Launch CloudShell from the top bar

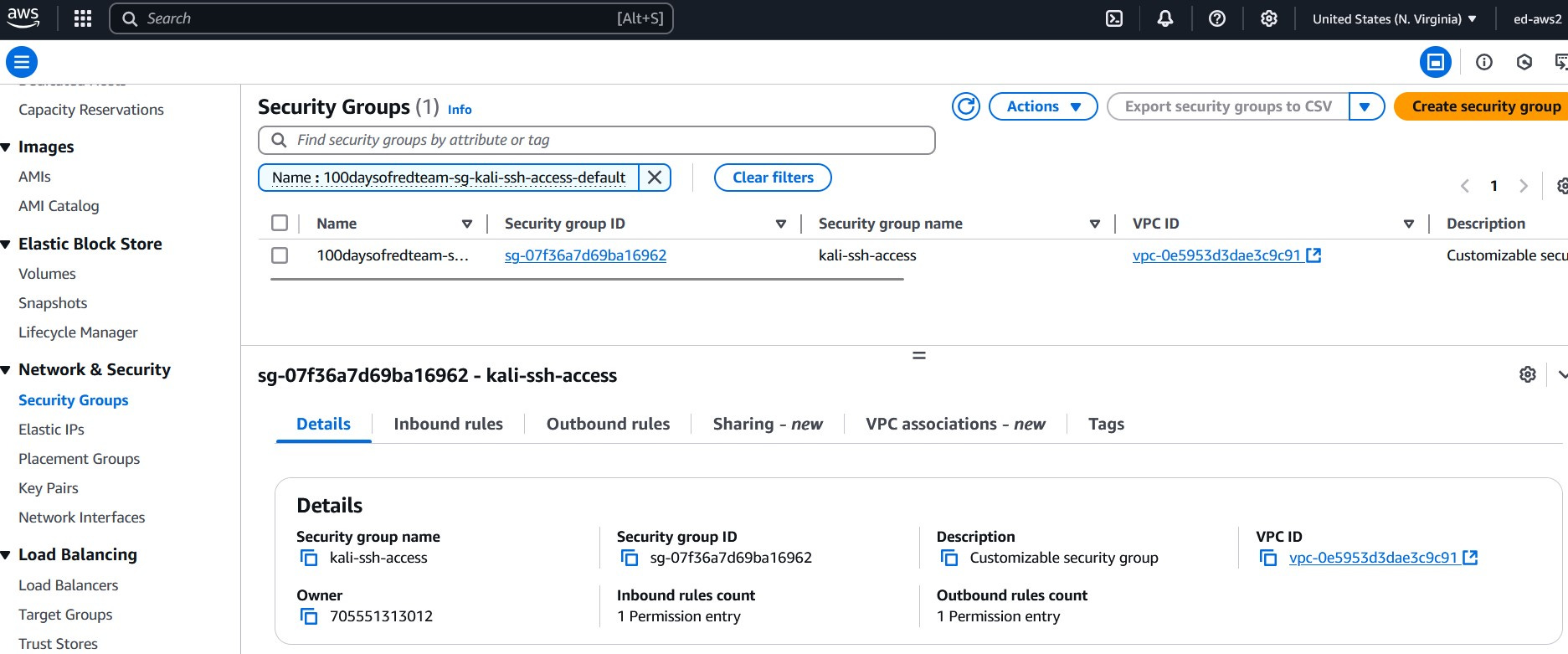1114,18
